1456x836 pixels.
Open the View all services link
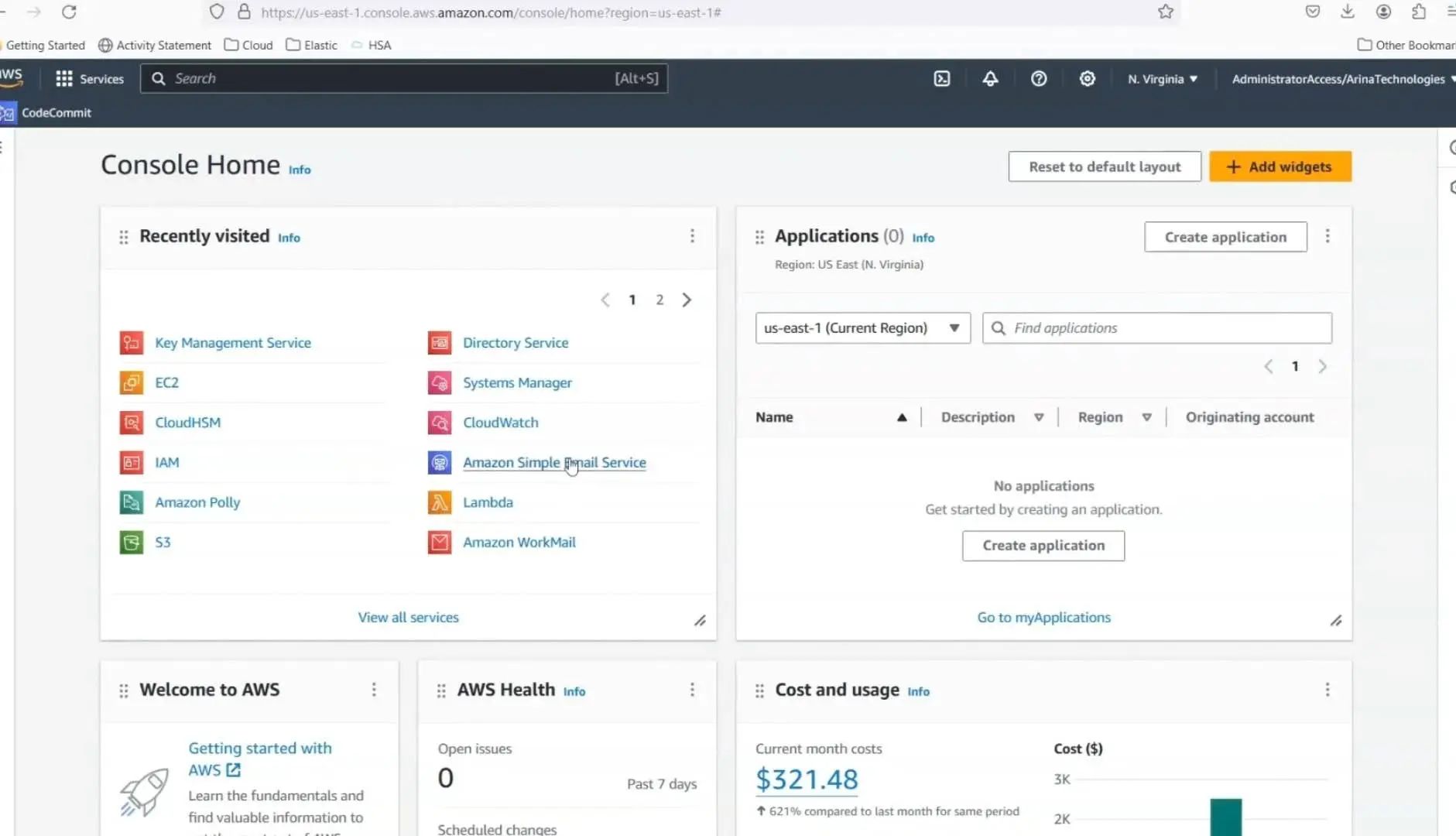408,618
